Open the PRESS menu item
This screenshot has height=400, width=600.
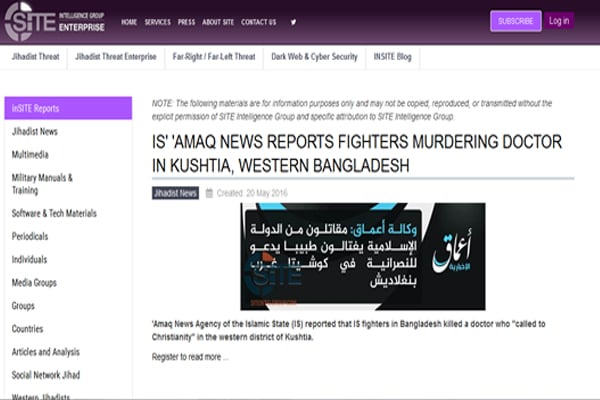click(186, 22)
